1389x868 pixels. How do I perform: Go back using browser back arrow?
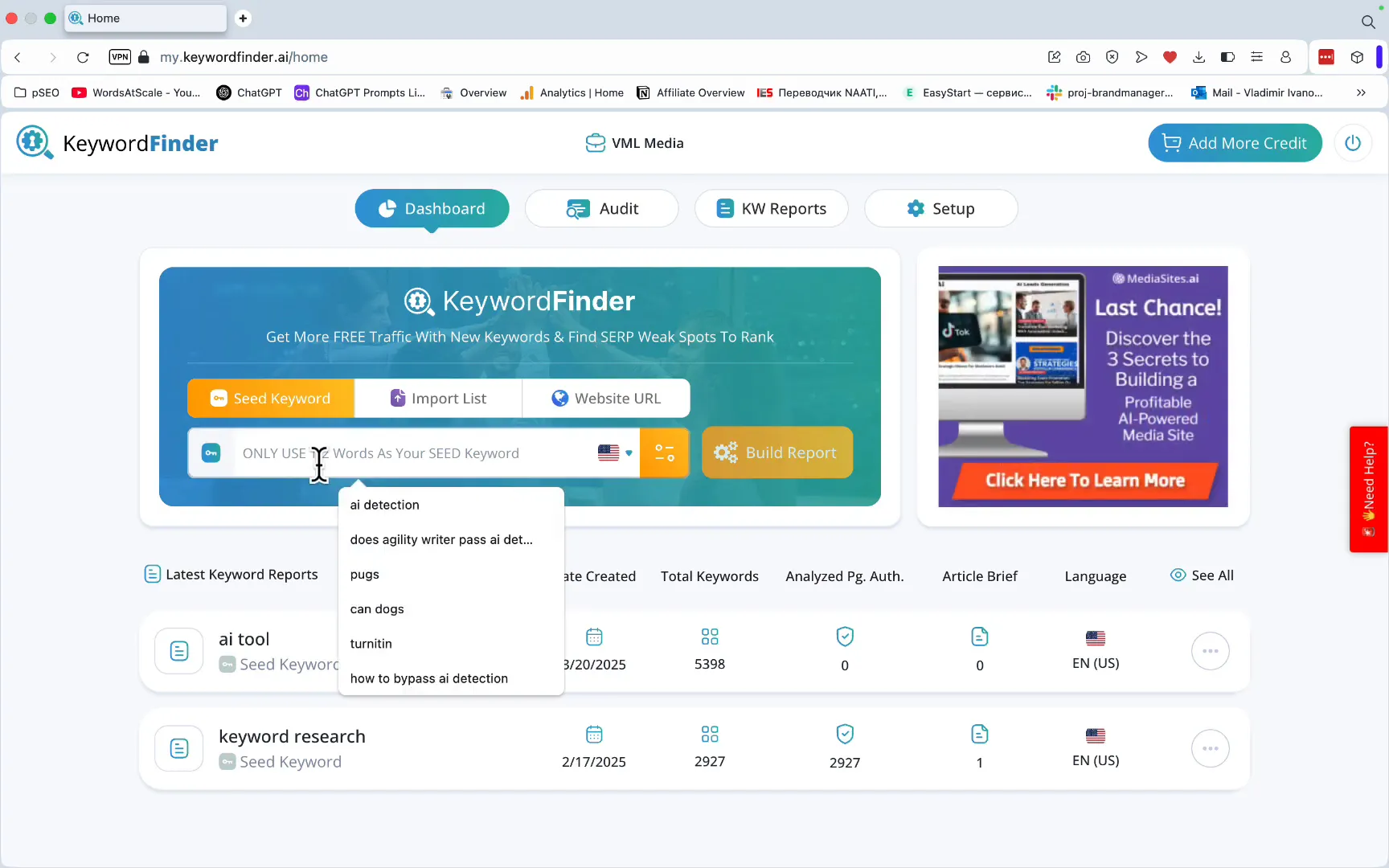[x=18, y=57]
